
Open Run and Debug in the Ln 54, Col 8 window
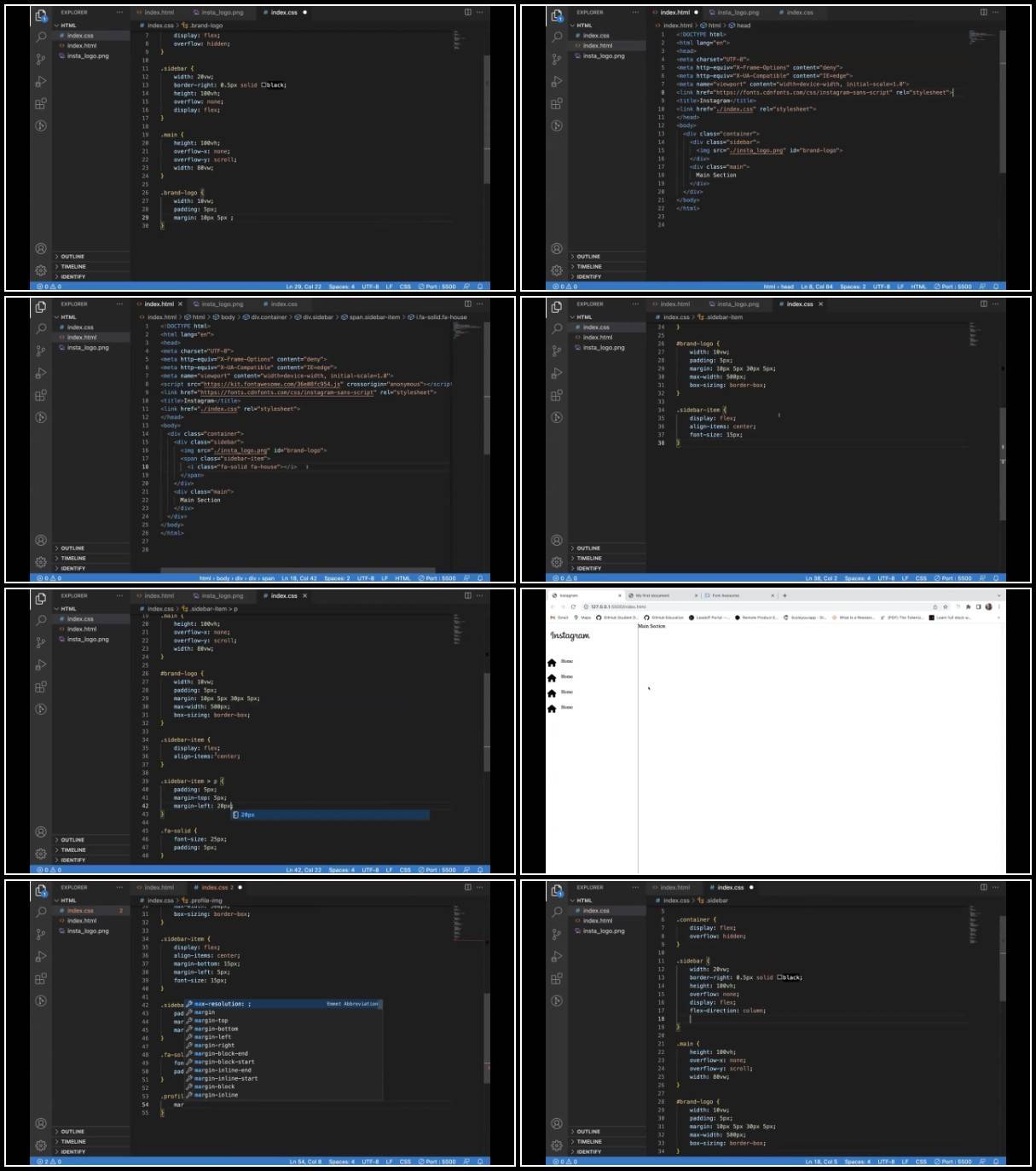[x=41, y=957]
